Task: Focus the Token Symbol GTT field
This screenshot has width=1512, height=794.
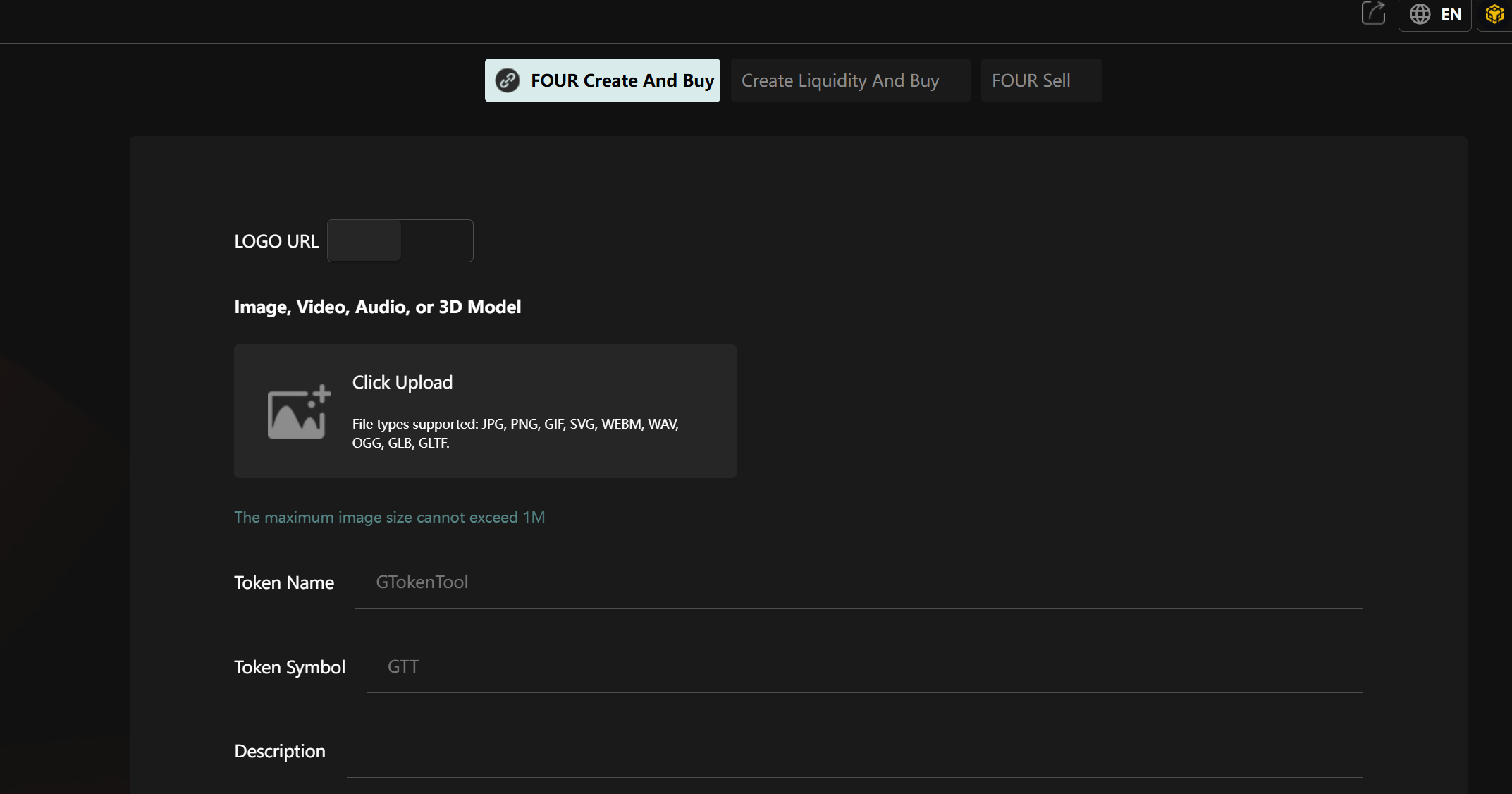Action: click(863, 667)
